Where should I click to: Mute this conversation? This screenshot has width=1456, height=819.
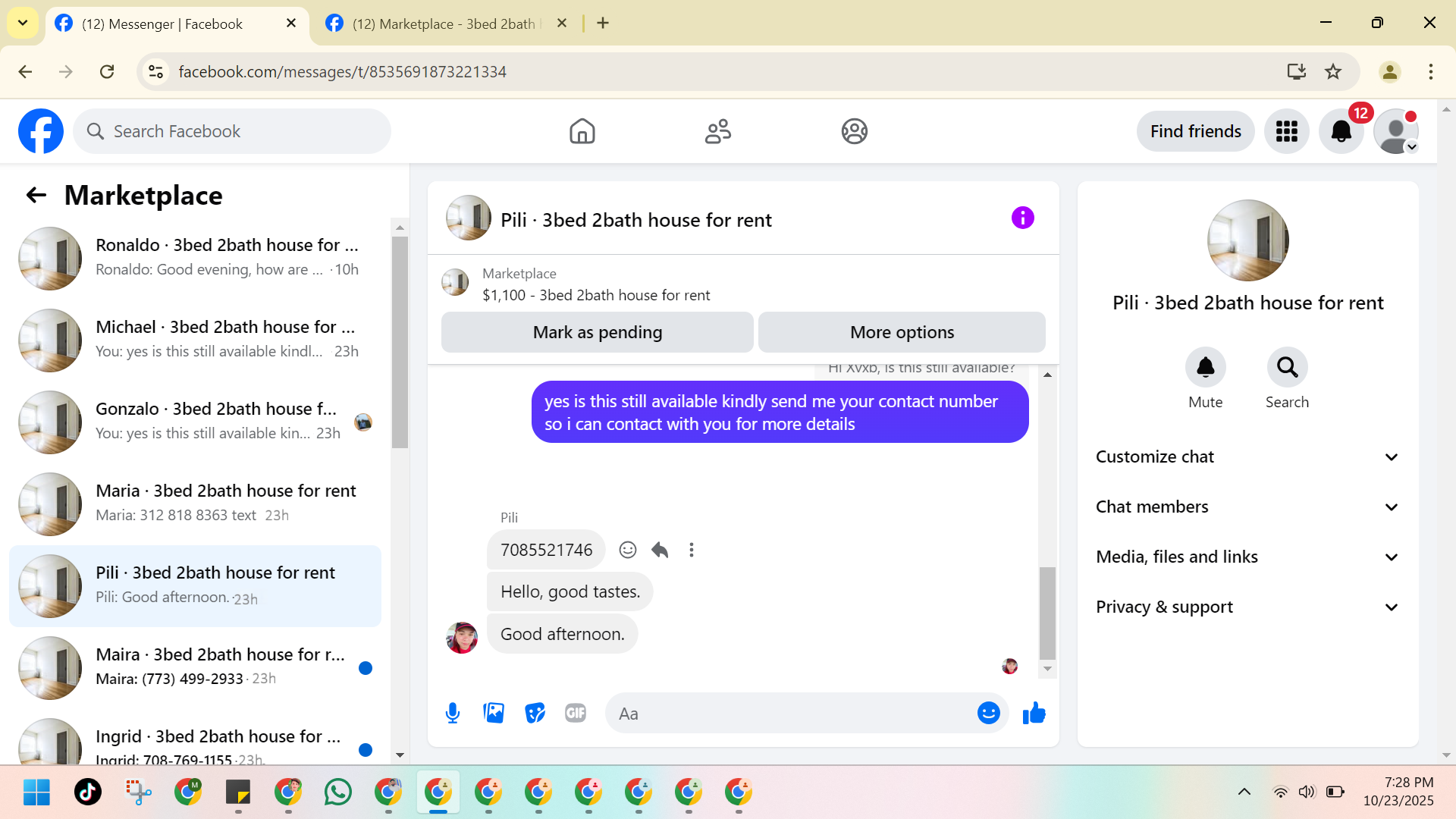[1205, 368]
